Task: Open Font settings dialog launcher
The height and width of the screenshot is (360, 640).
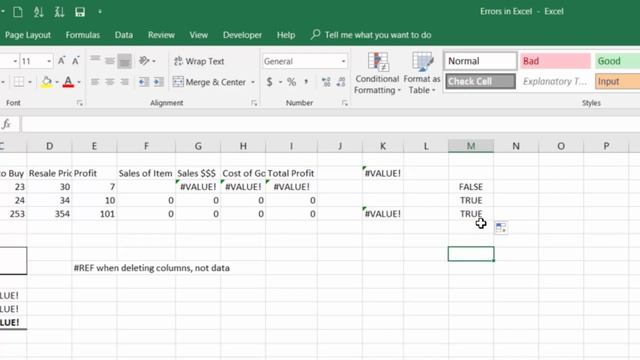Action: point(80,103)
